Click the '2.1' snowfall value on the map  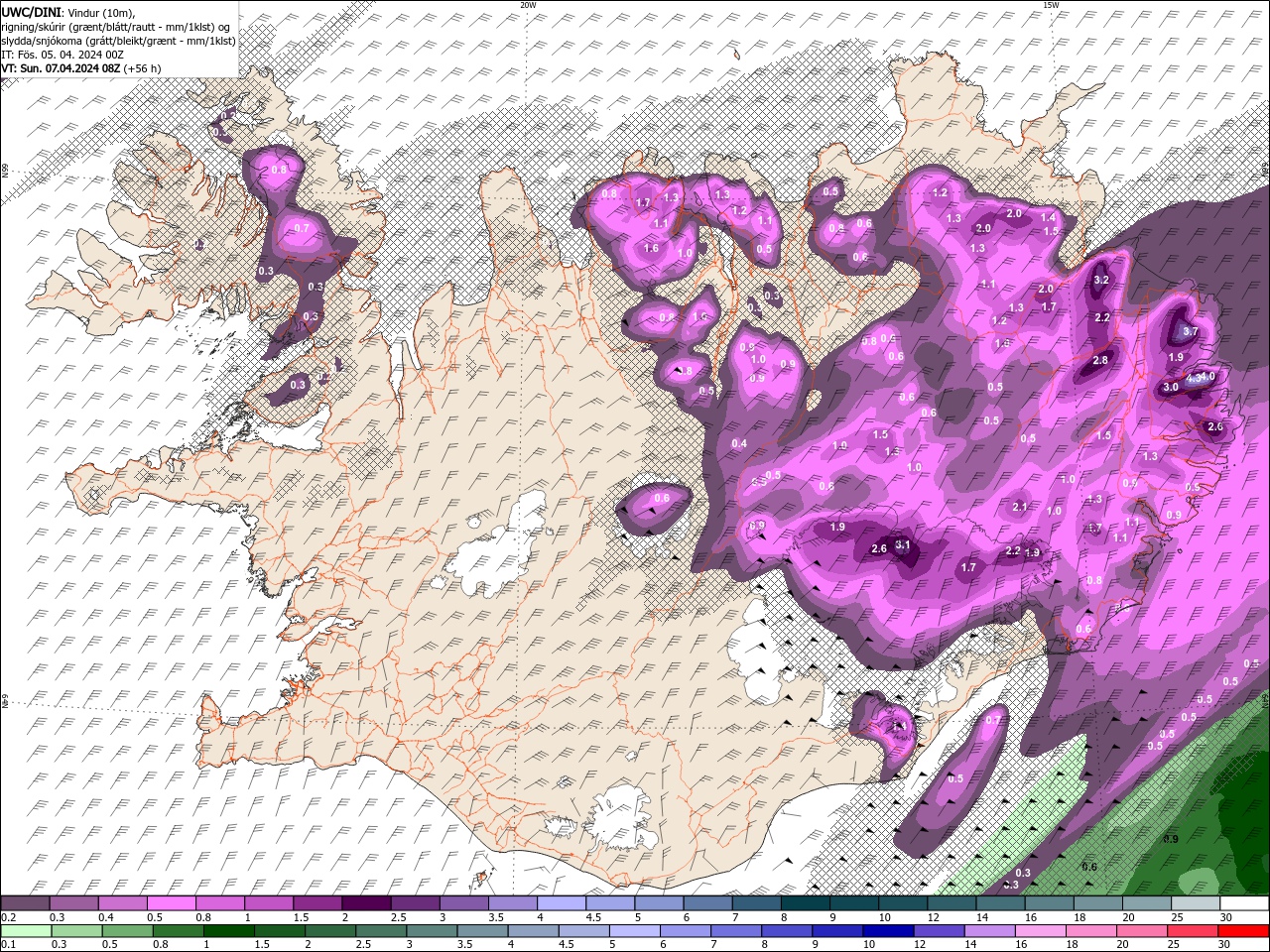pos(1020,507)
